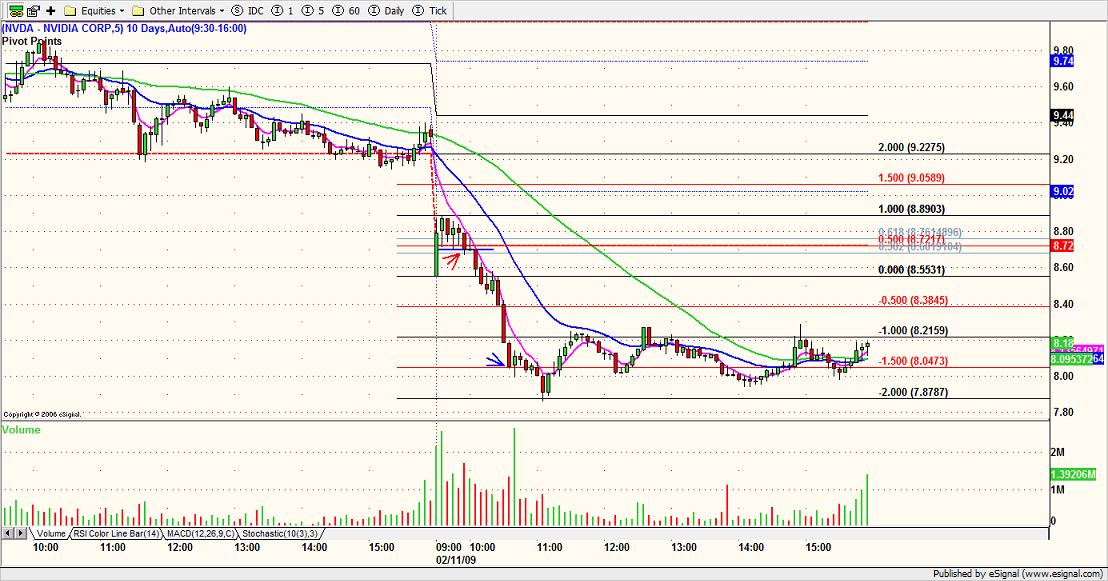
Task: Click the NVDA chart title text
Action: 124,28
